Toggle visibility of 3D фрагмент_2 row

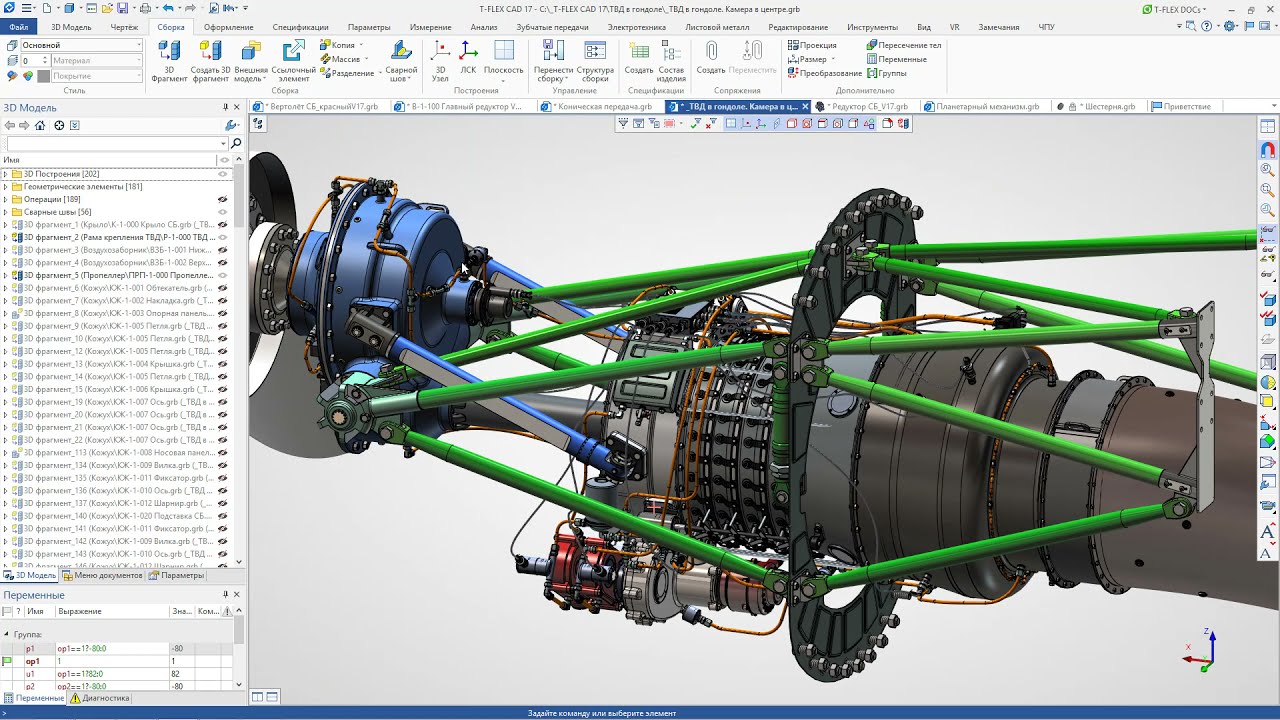coord(222,237)
